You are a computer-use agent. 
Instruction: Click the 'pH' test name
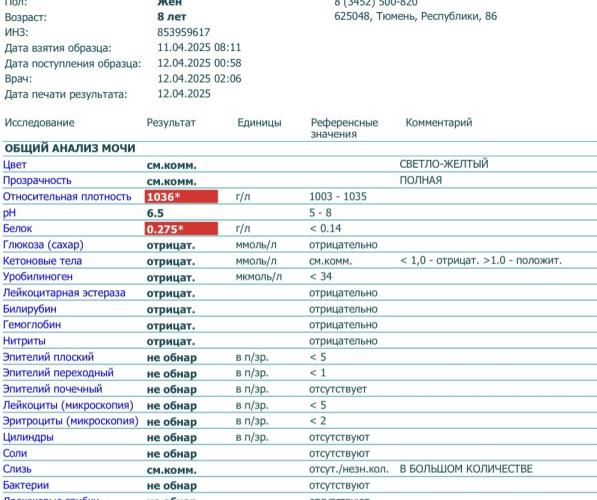[9, 212]
